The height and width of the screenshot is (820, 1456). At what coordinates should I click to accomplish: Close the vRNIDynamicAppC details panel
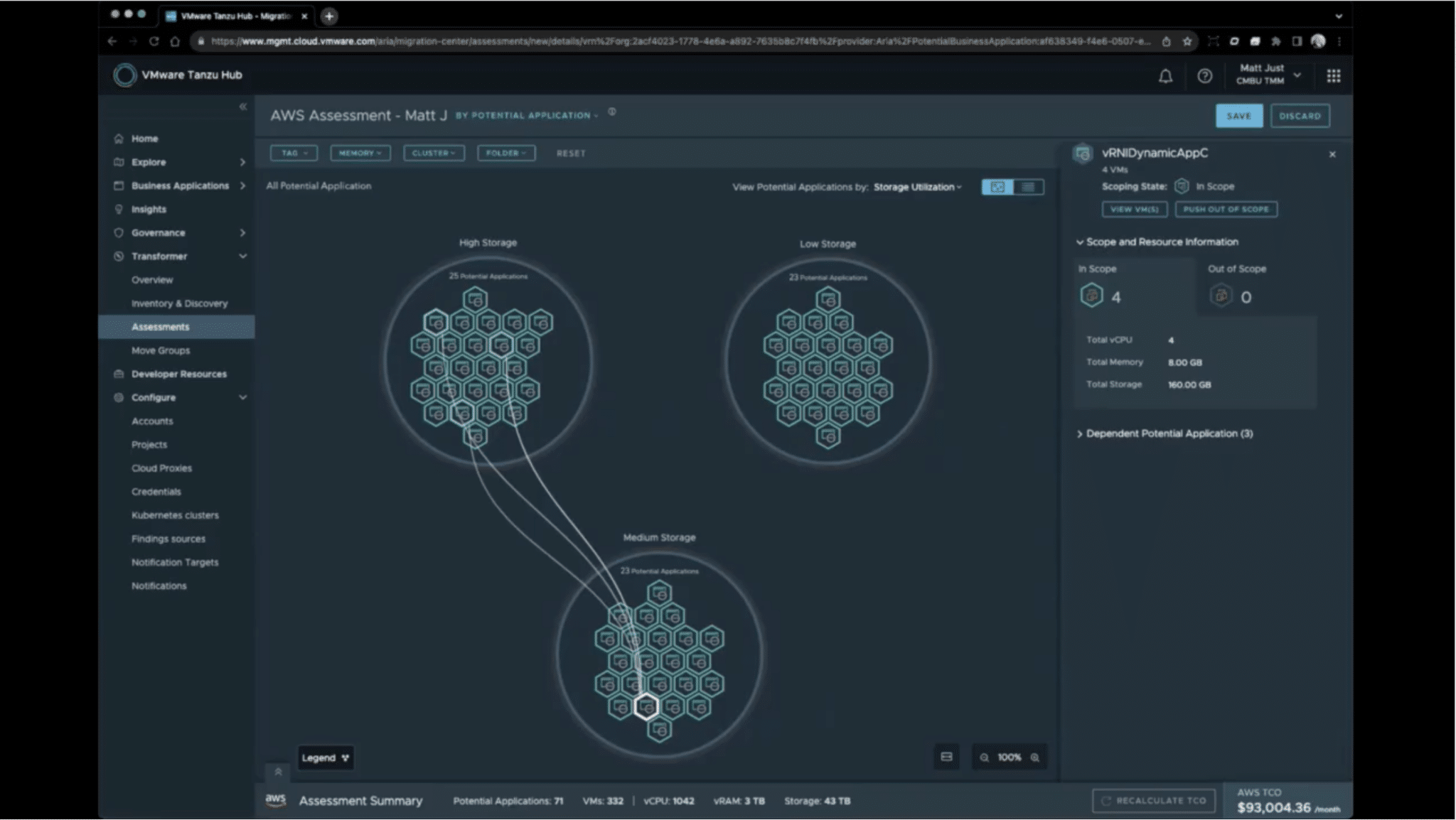1332,154
